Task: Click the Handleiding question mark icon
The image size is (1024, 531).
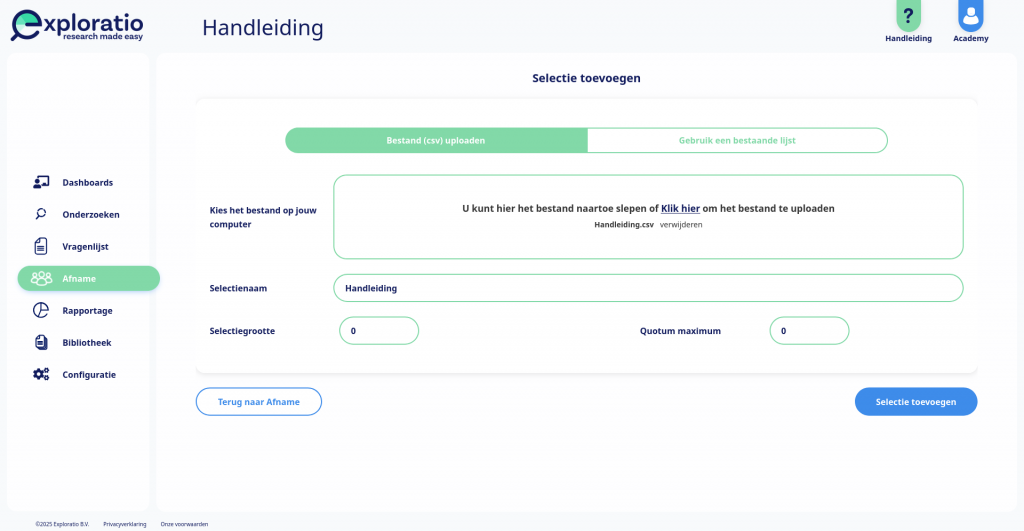Action: [908, 16]
